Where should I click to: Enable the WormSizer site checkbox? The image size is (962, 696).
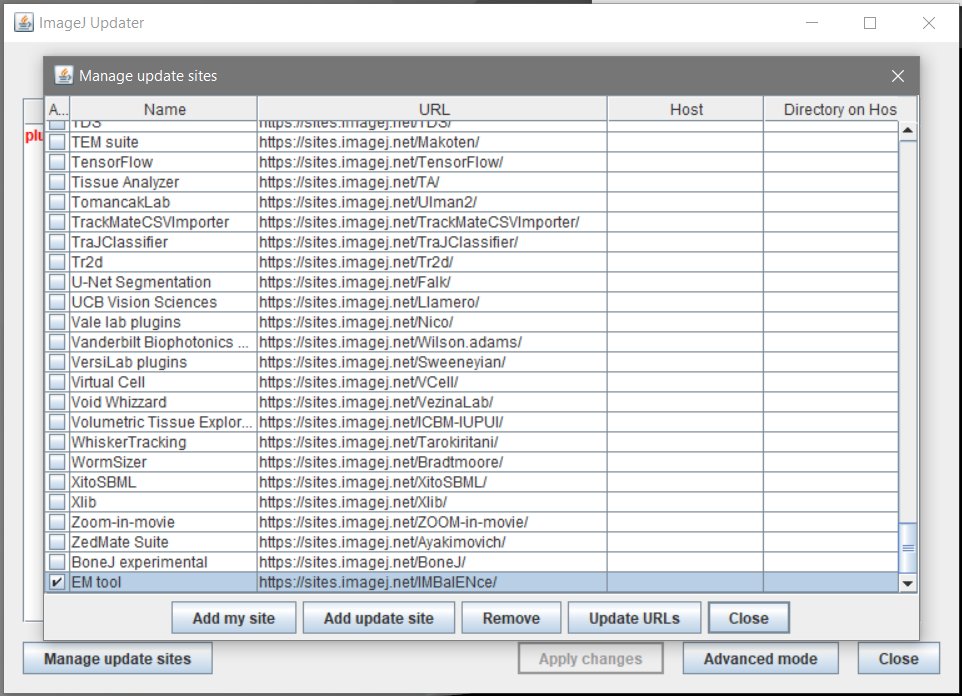58,462
